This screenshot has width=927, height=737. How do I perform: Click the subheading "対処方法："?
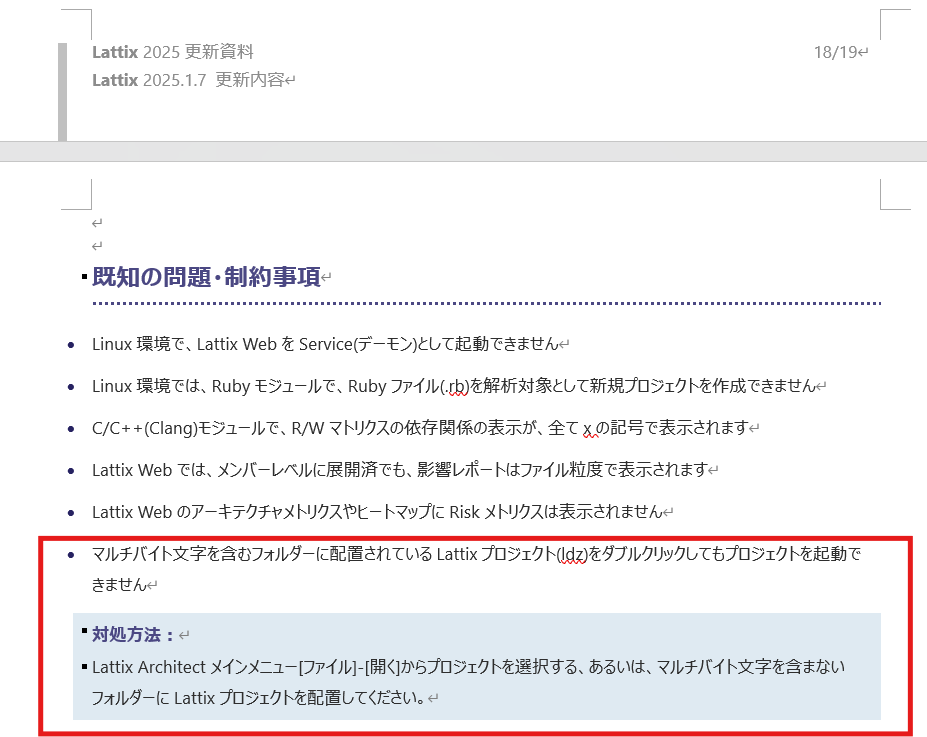tap(133, 635)
